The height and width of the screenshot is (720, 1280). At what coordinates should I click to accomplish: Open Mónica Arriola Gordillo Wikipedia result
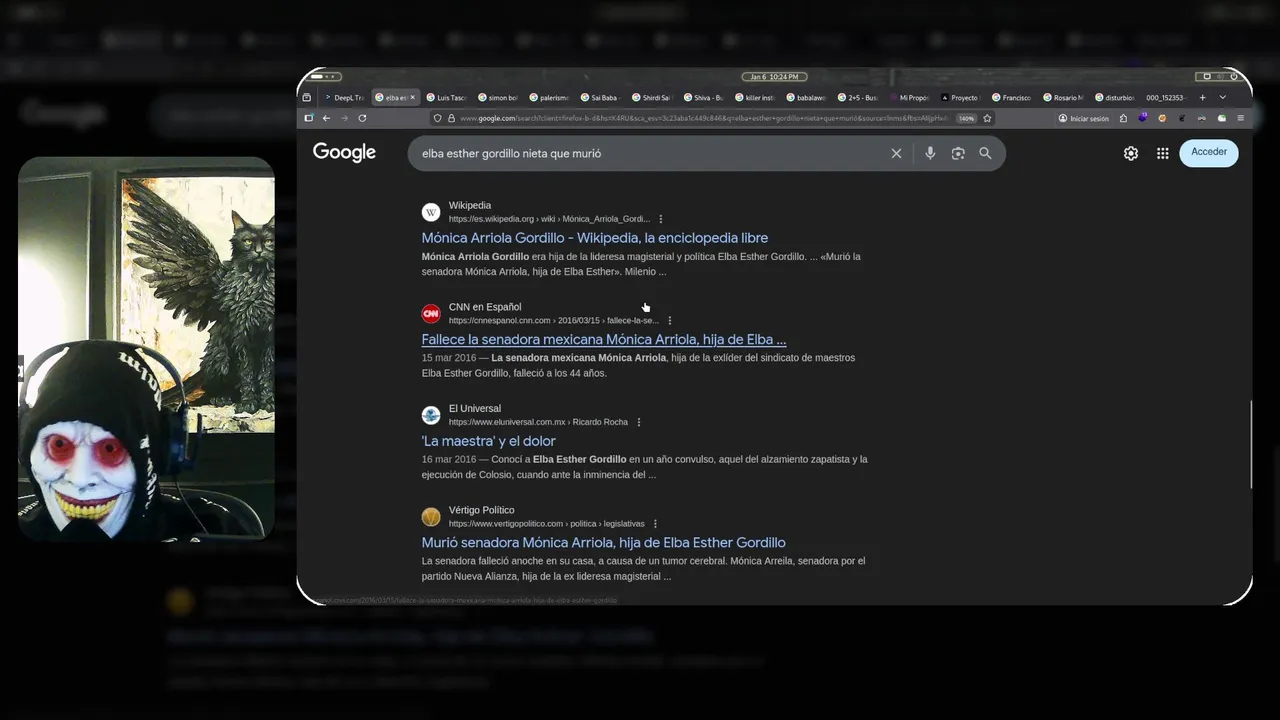click(595, 238)
